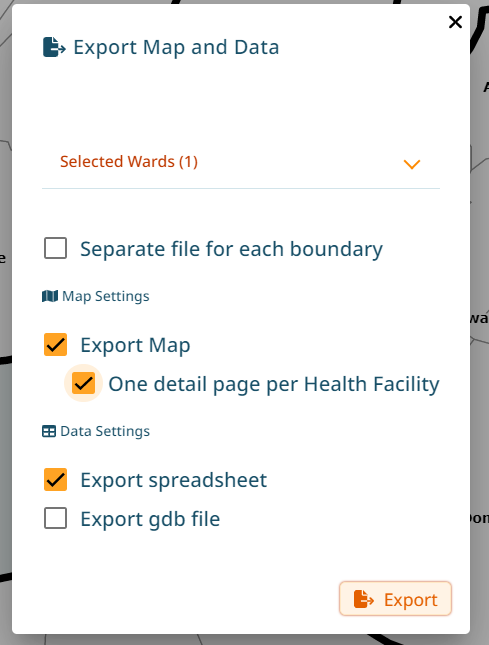This screenshot has height=645, width=489.
Task: Click the Export button
Action: pyautogui.click(x=395, y=599)
